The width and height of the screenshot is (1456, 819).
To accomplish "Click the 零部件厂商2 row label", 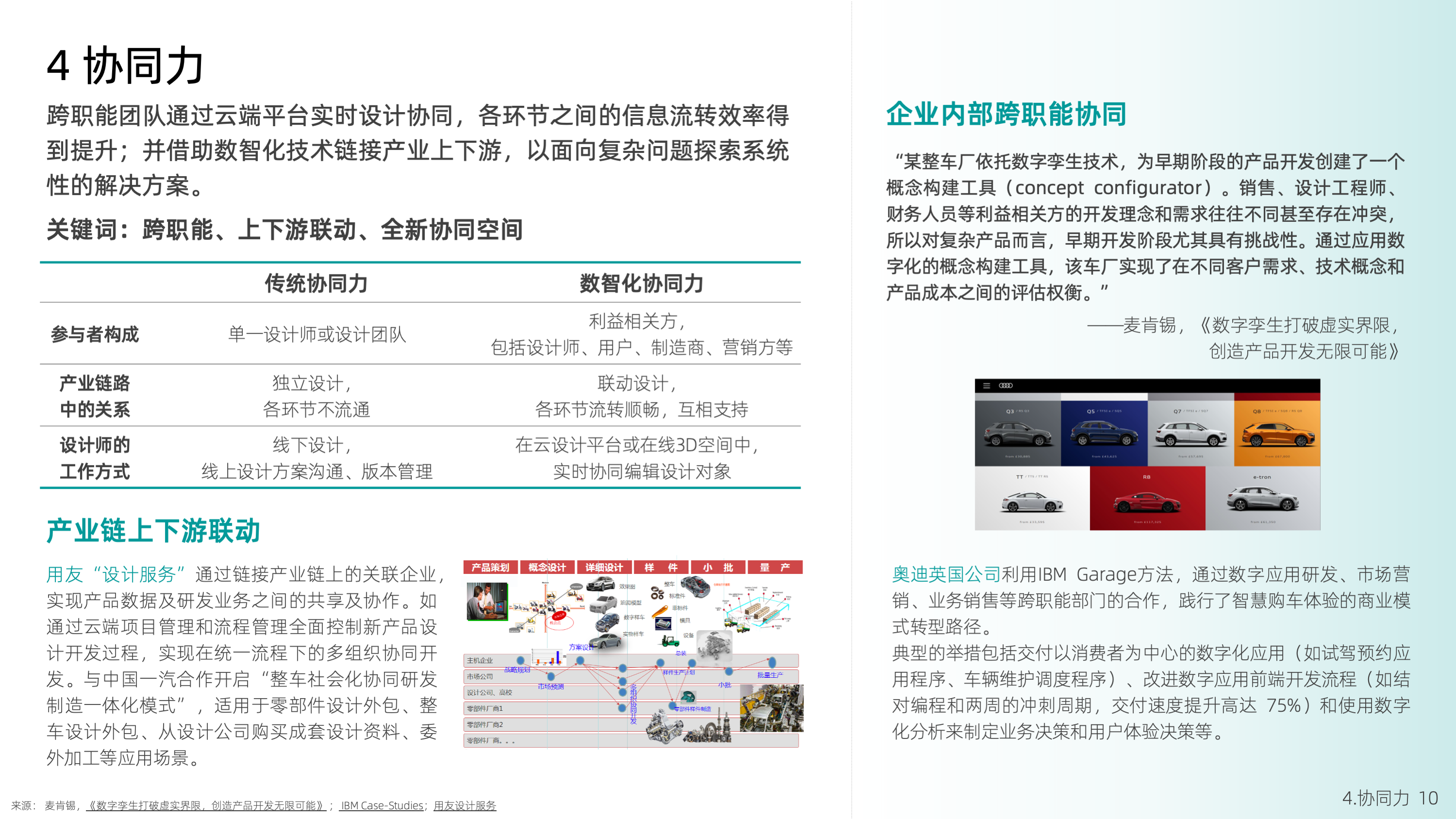I will coord(485,724).
